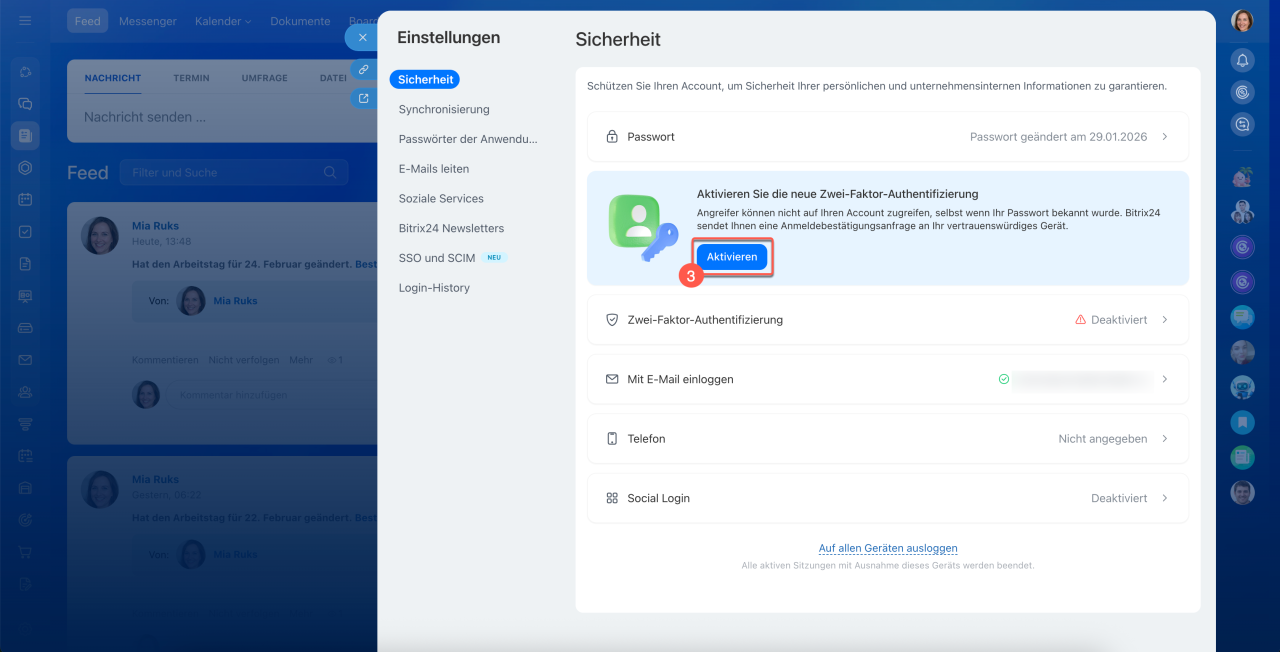
Task: Click the chat bubbles sidebar icon
Action: (x=25, y=103)
